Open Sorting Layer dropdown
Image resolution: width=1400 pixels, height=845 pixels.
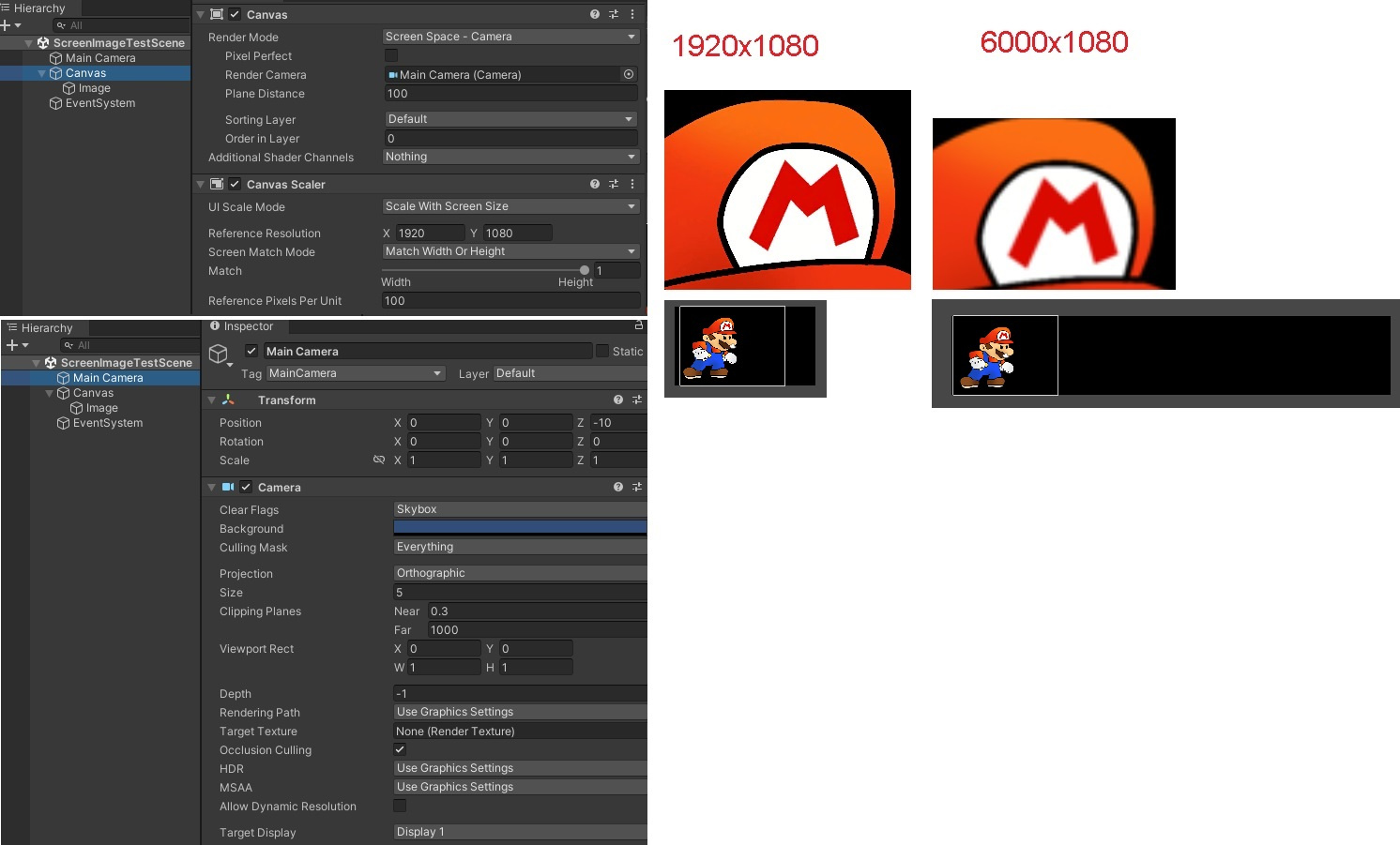[x=510, y=119]
